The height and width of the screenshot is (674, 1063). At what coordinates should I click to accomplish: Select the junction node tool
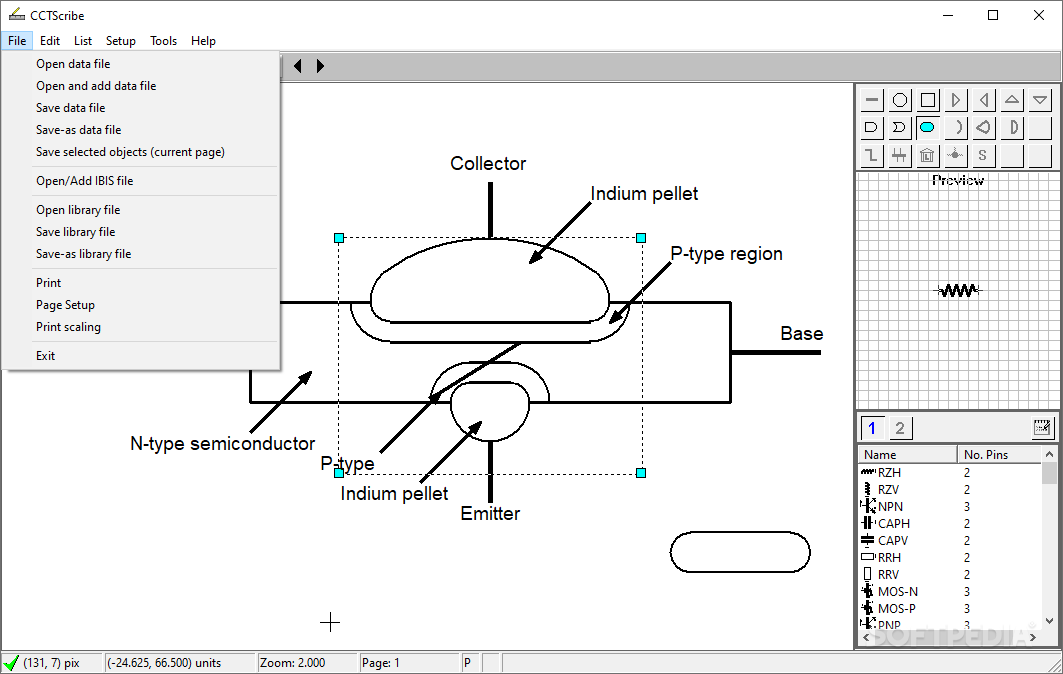tap(955, 155)
